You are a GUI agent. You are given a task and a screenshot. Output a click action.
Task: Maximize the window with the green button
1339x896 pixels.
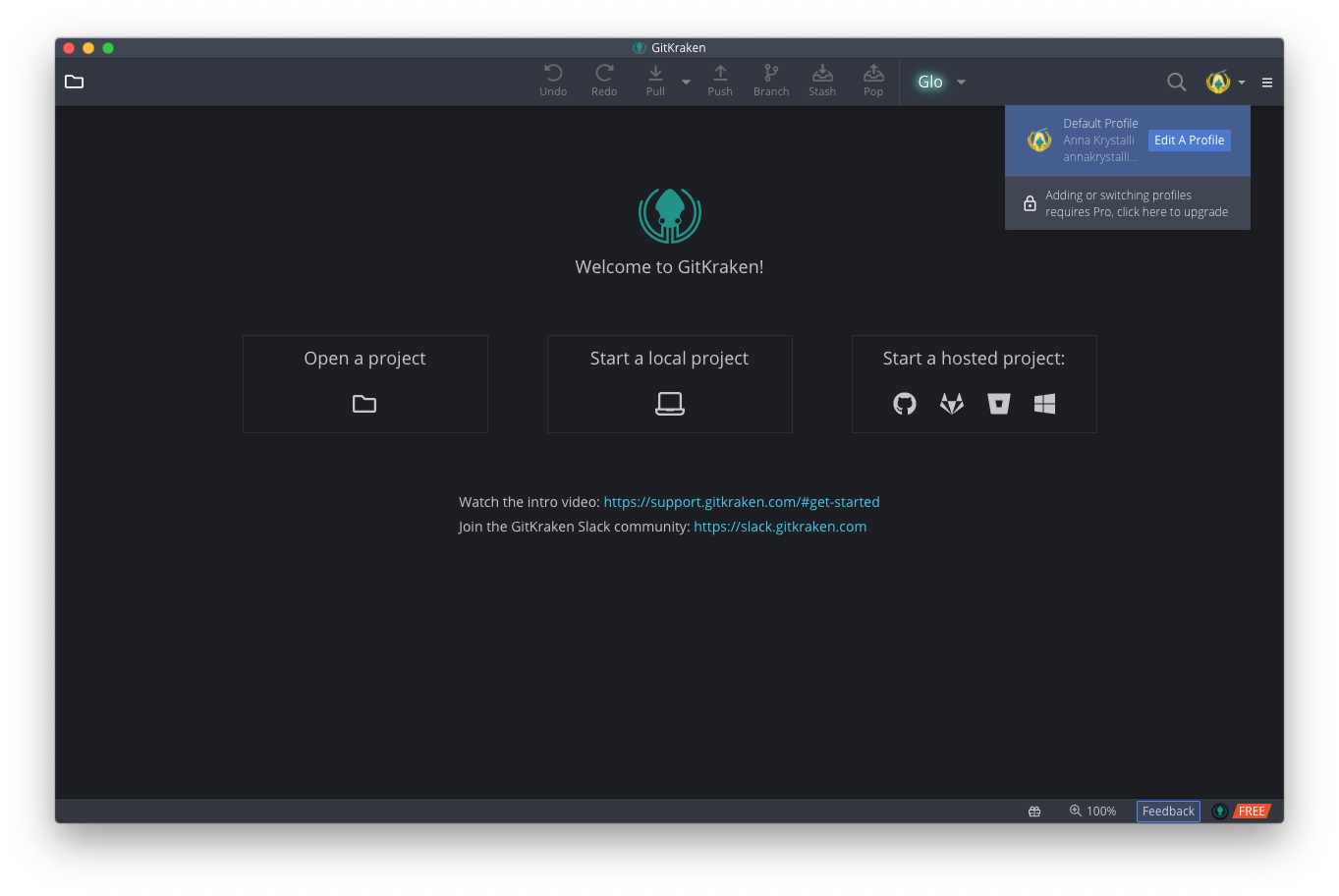pyautogui.click(x=108, y=48)
